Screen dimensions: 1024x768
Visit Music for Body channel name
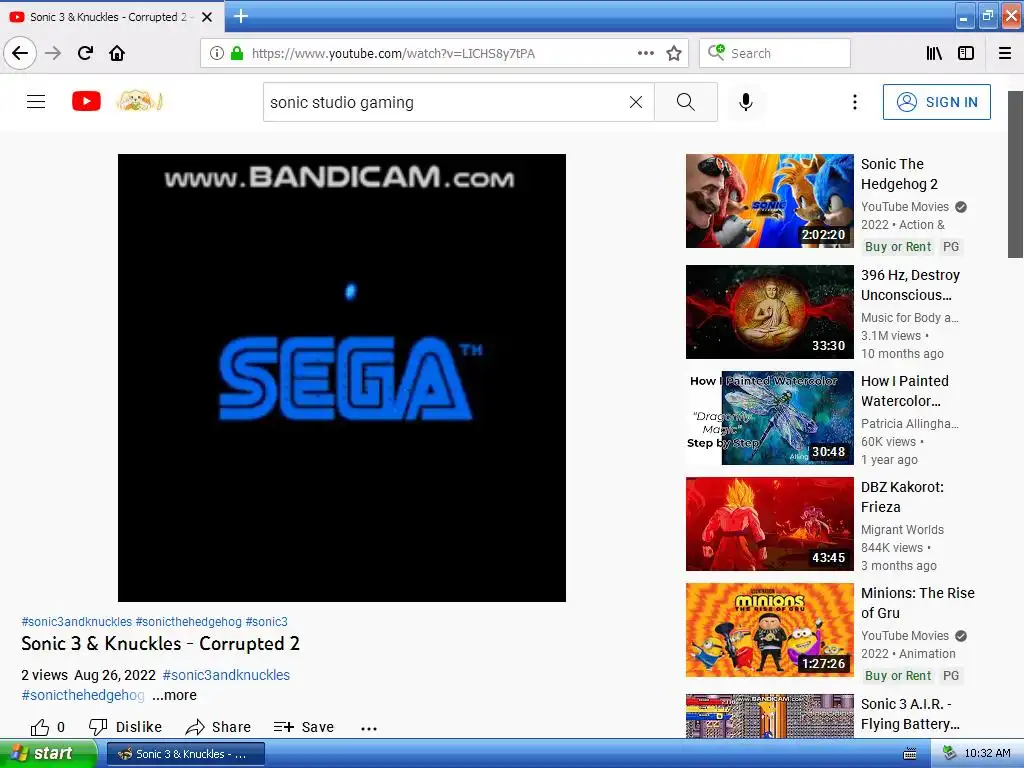click(x=910, y=318)
